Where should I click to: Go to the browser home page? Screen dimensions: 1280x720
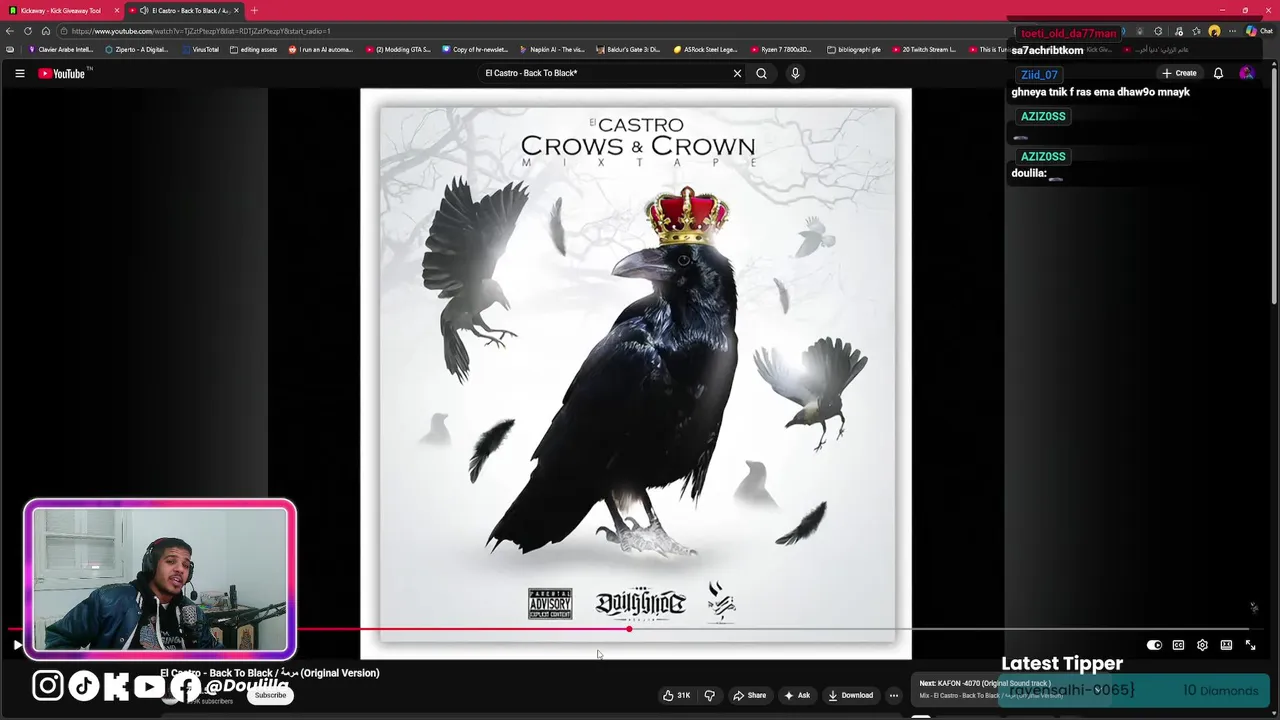tap(45, 31)
